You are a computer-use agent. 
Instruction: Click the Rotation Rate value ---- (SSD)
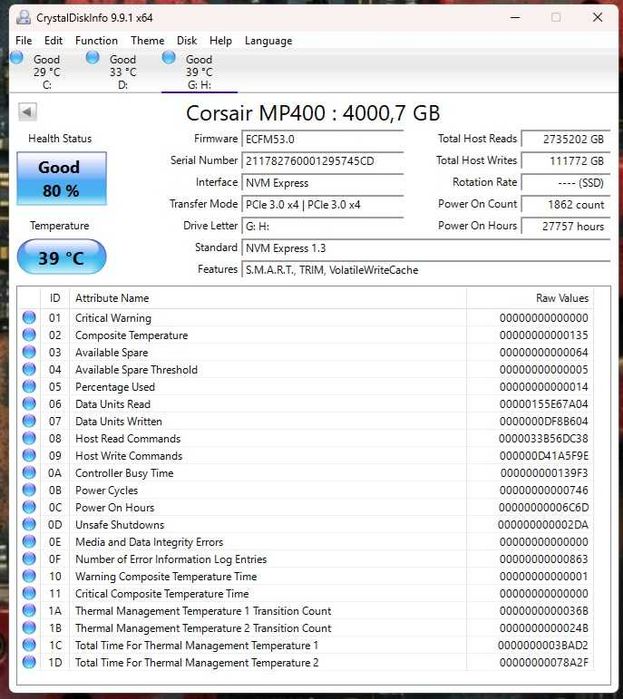[x=566, y=182]
